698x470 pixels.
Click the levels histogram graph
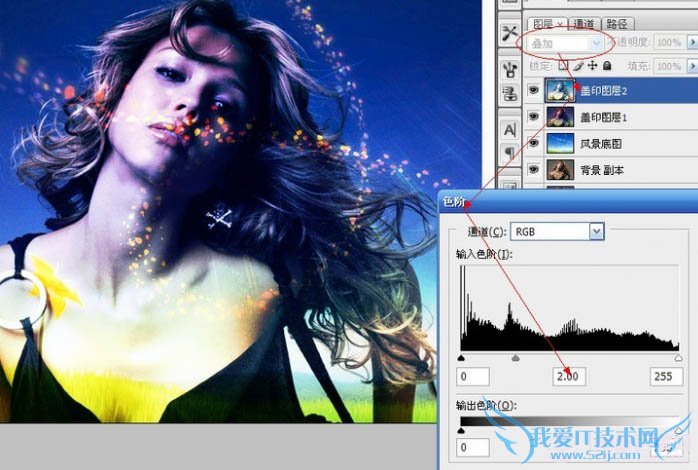click(570, 308)
